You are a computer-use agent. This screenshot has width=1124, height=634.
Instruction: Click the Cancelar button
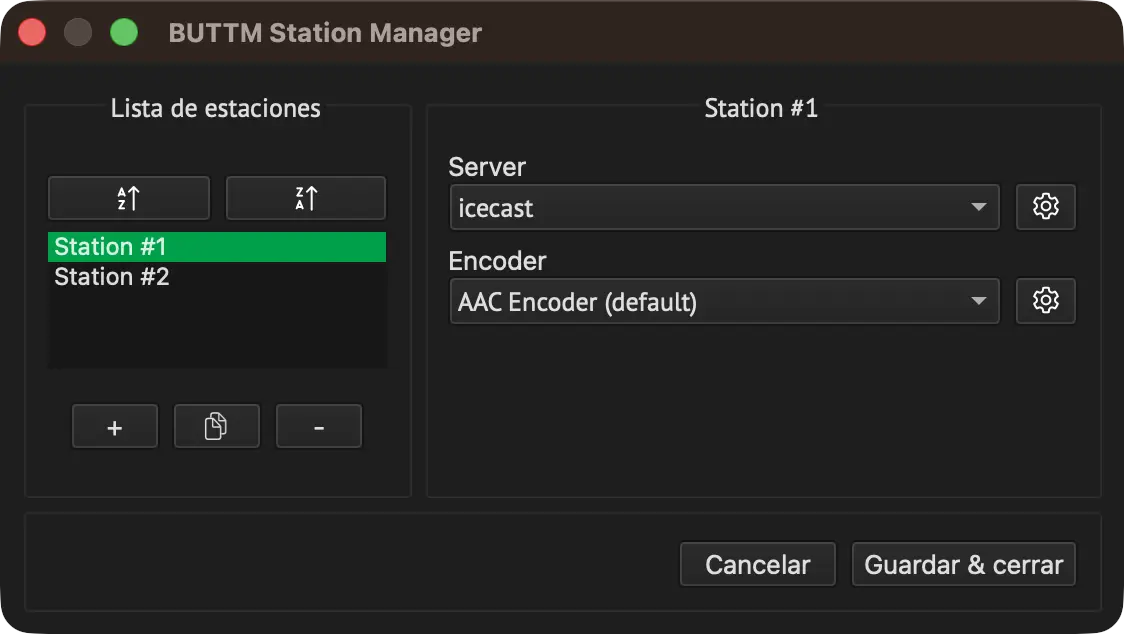coord(758,564)
